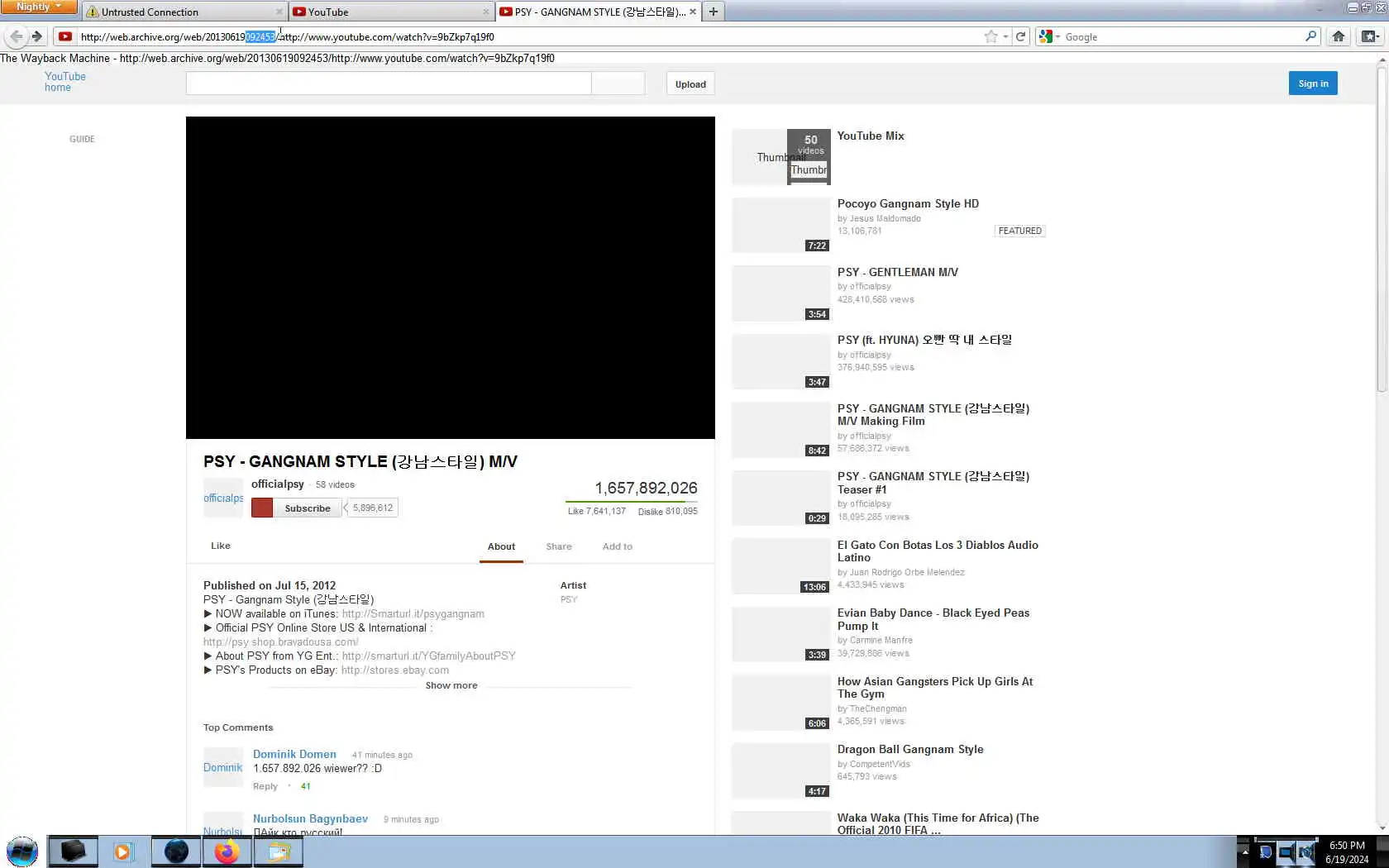Viewport: 1389px width, 868px height.
Task: Open the Share tab under the video
Action: (559, 546)
